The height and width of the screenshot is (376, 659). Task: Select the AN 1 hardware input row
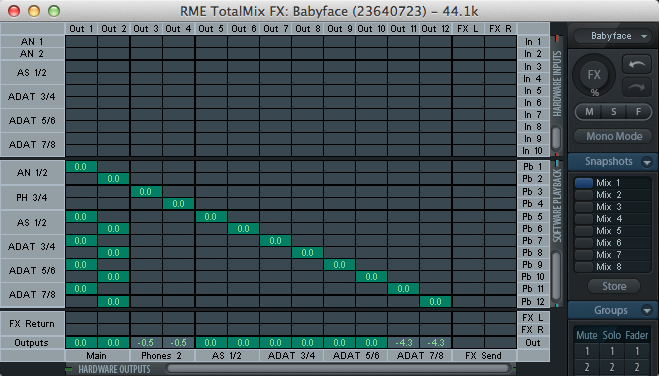[32, 42]
